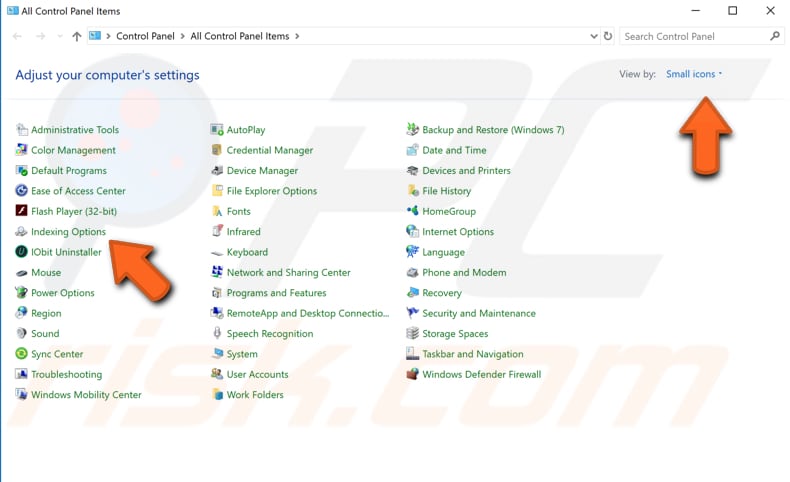
Task: Open the Security and Maintenance link
Action: coord(479,313)
